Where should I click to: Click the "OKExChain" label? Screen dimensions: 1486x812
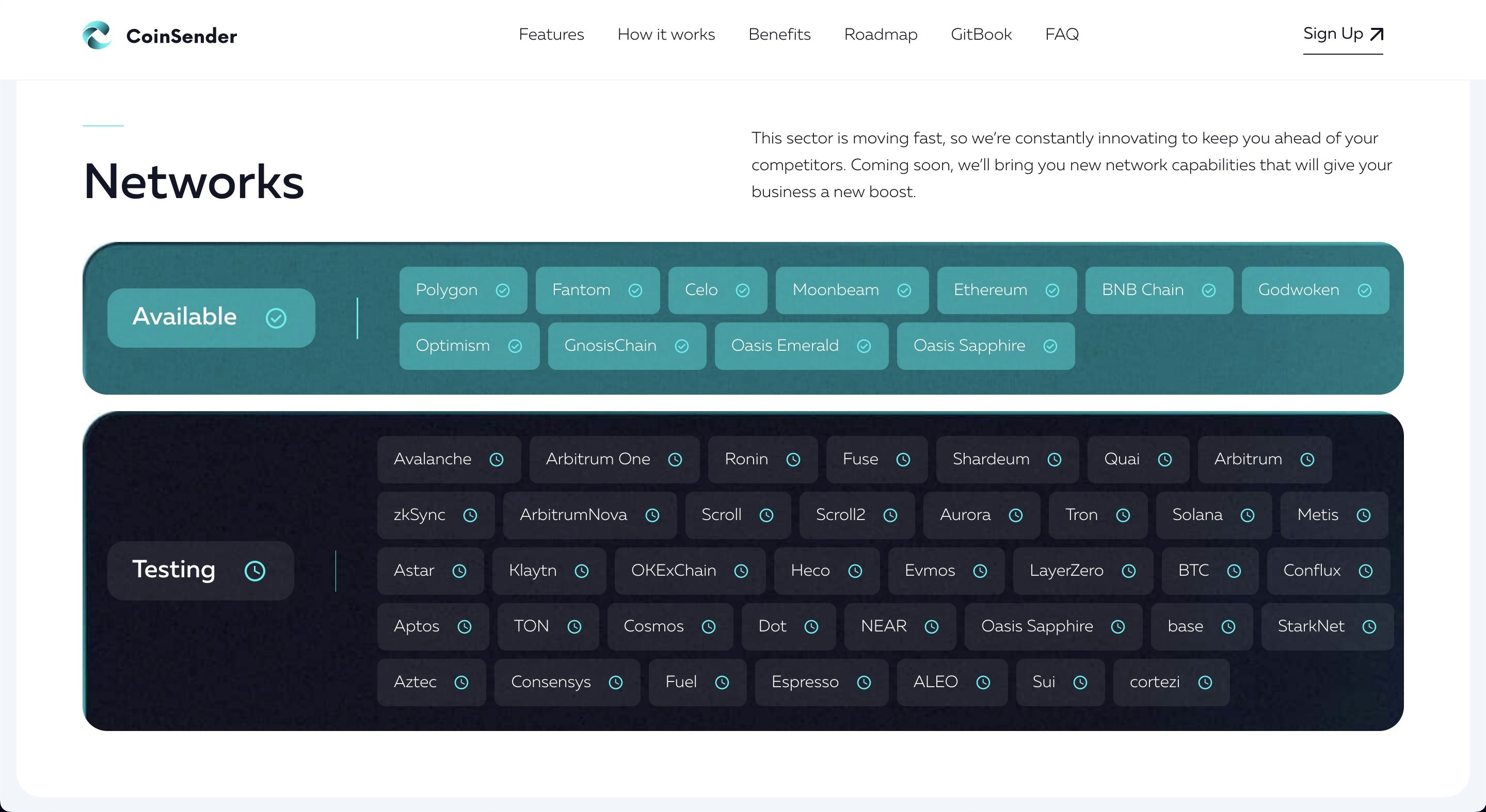pyautogui.click(x=673, y=571)
